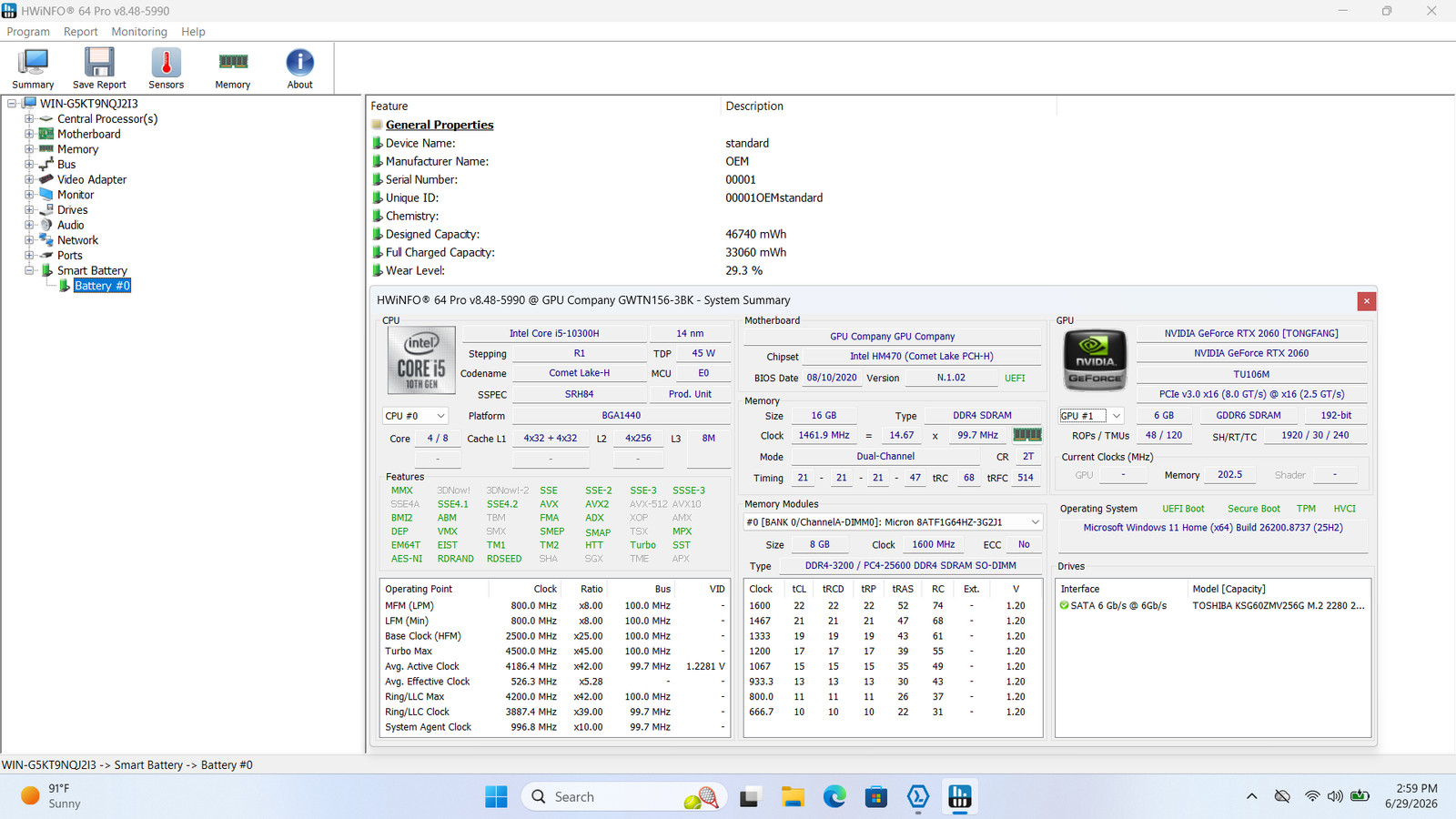This screenshot has height=819, width=1456.
Task: Expand the Memory tree node
Action: [29, 149]
